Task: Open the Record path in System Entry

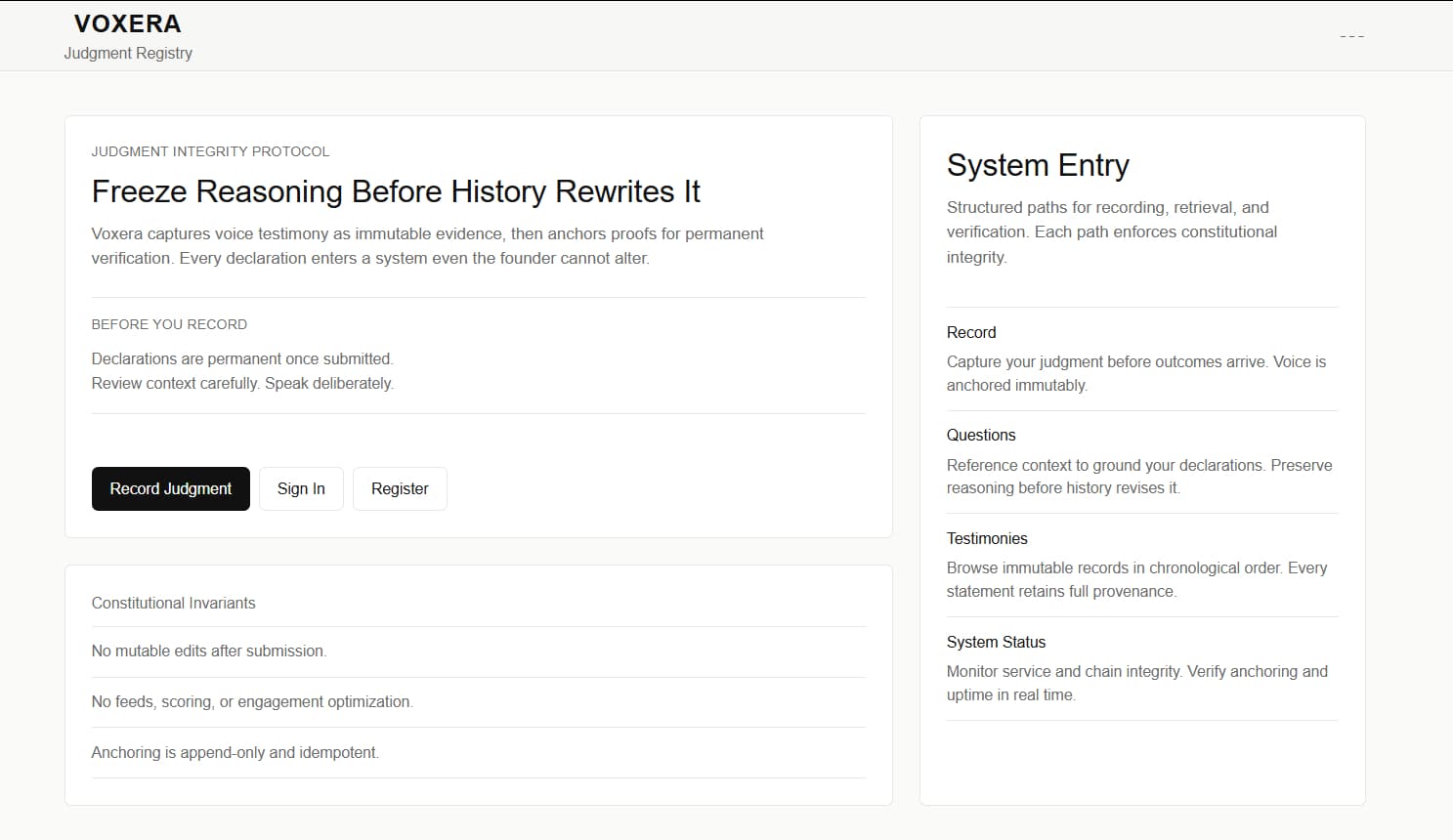Action: point(971,332)
